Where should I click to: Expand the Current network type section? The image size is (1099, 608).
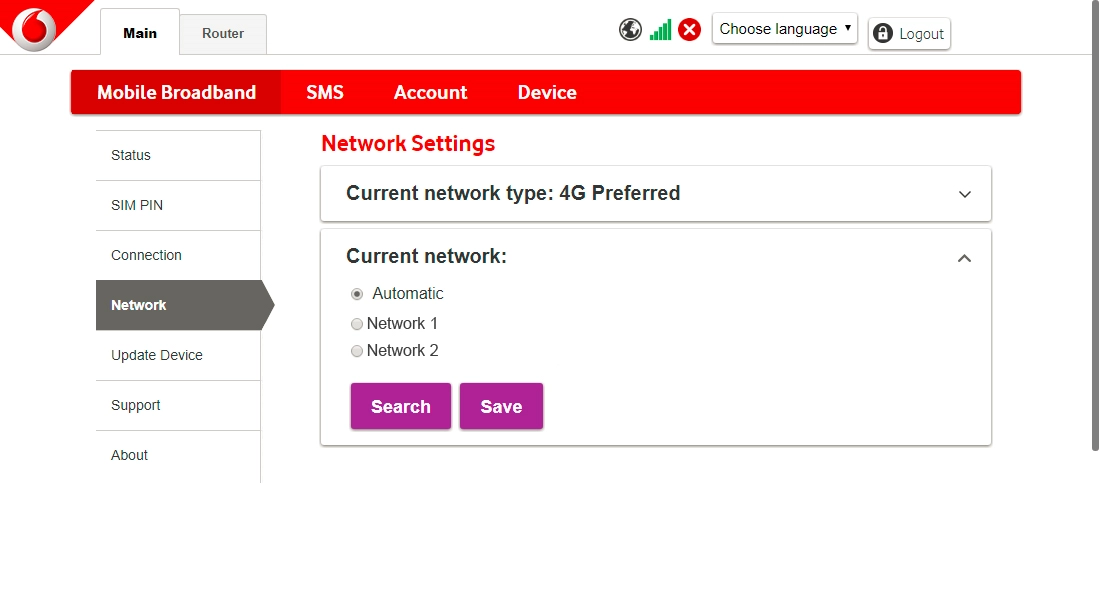(964, 194)
